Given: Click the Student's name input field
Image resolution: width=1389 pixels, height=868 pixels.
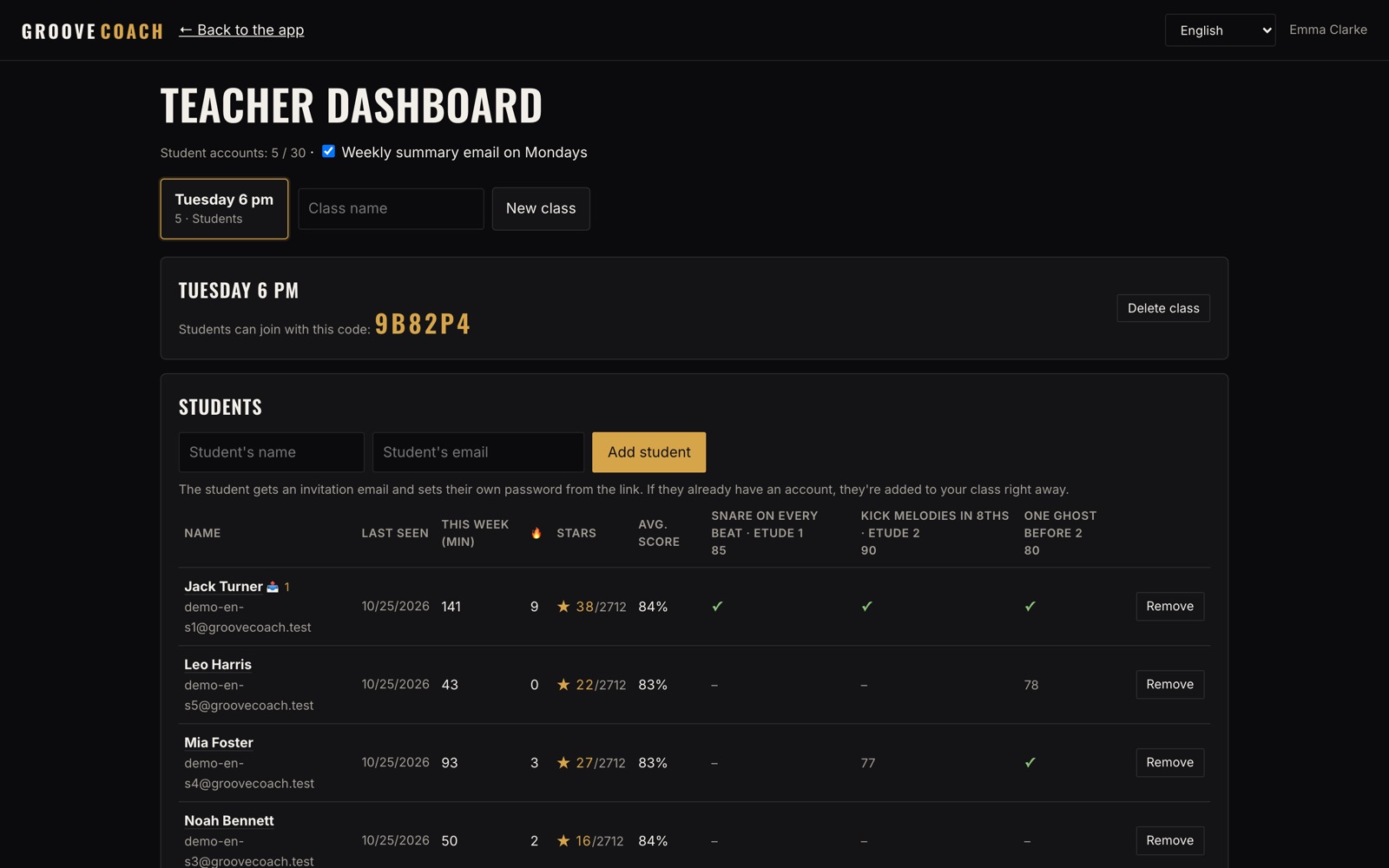Looking at the screenshot, I should [271, 452].
